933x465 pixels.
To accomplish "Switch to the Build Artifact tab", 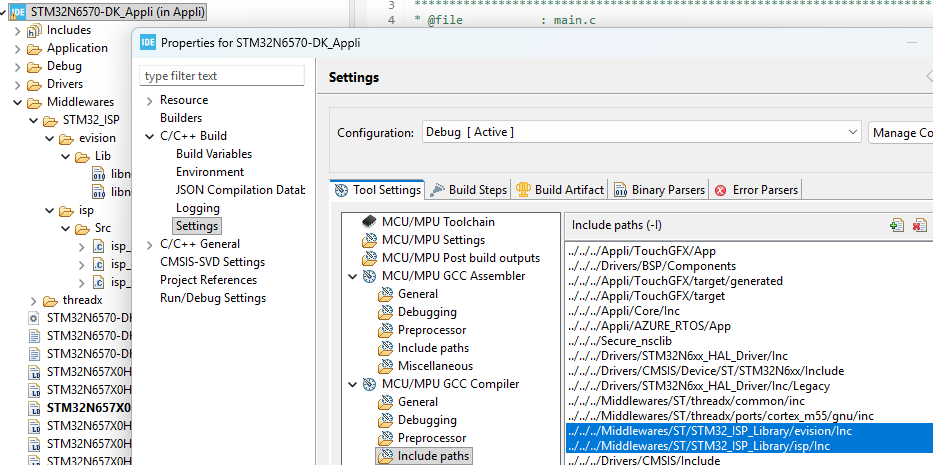I will pyautogui.click(x=560, y=189).
